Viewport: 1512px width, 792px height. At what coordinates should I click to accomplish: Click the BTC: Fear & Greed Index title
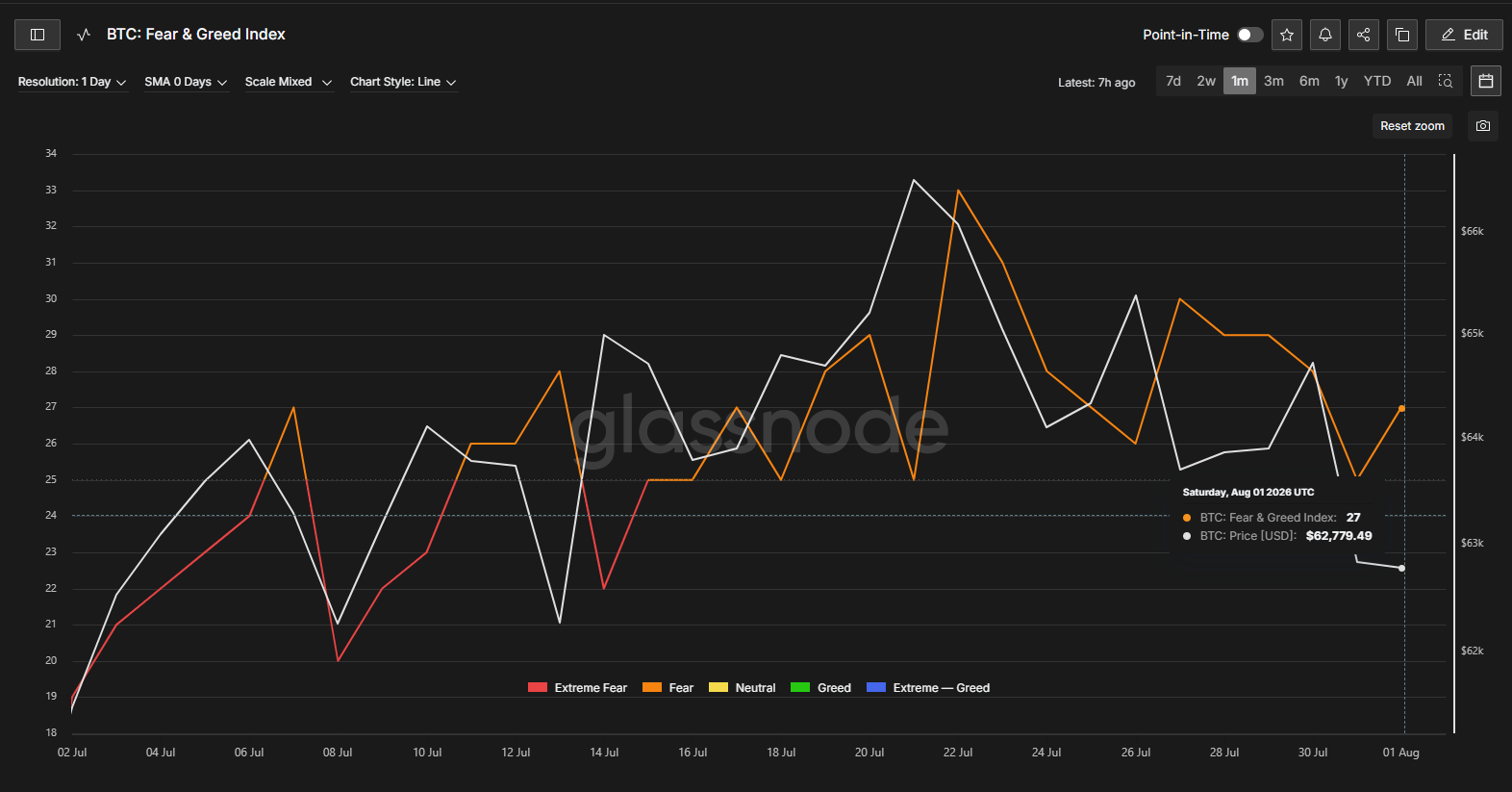[x=196, y=35]
